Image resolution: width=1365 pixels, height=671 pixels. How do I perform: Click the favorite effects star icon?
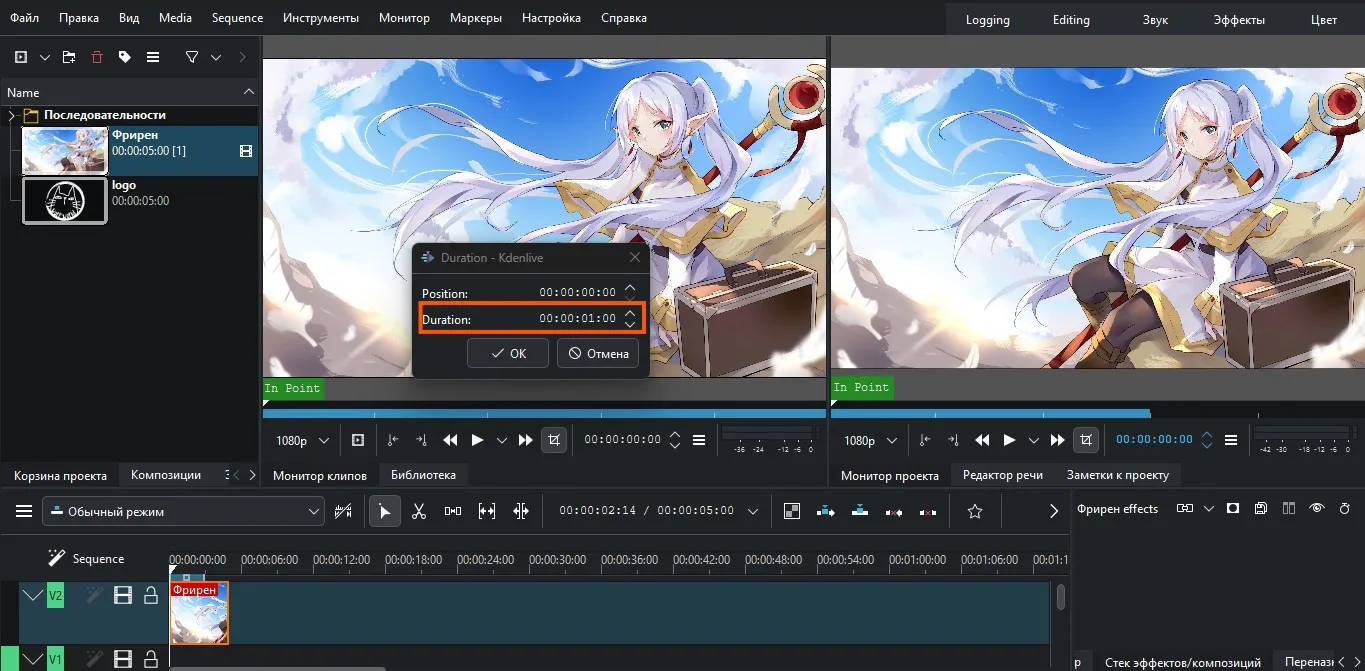click(x=975, y=512)
